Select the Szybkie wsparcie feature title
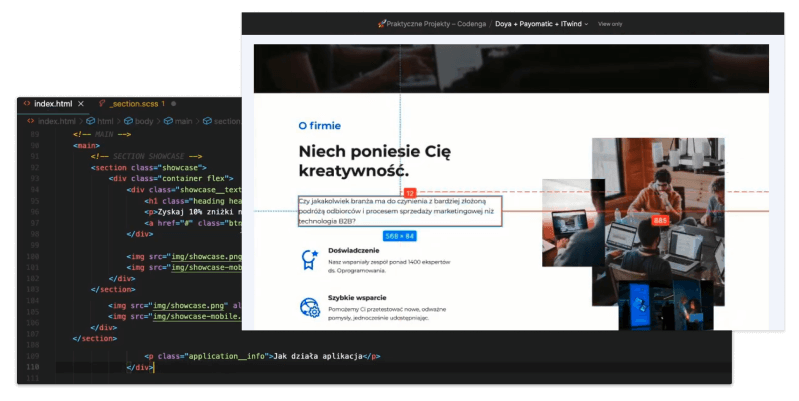799x401 pixels. [357, 298]
